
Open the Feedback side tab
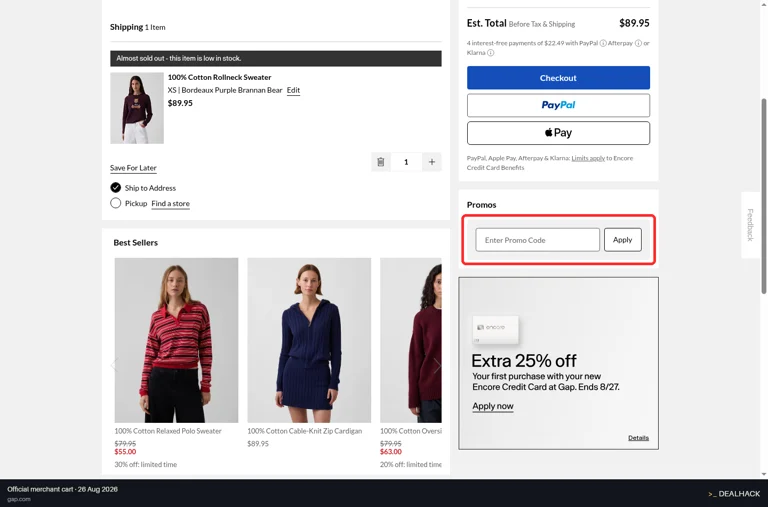coord(750,225)
